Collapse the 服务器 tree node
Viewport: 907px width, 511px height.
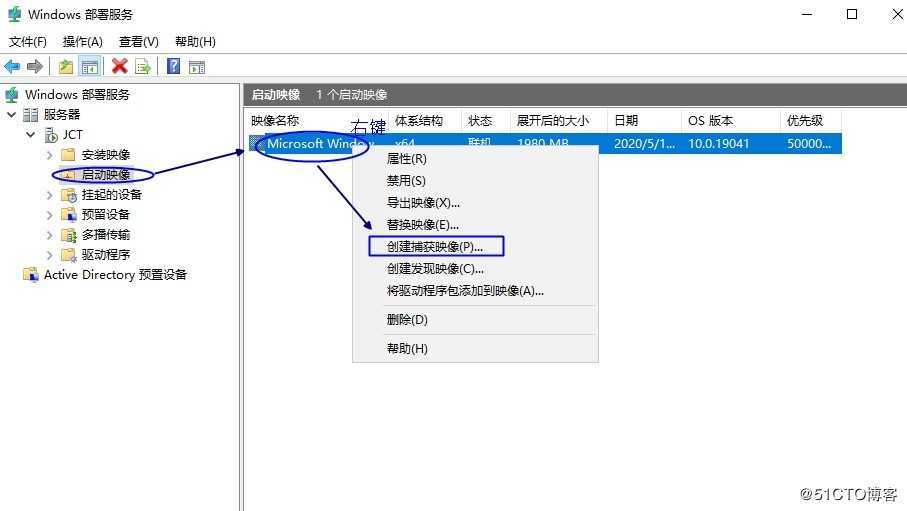coord(12,114)
